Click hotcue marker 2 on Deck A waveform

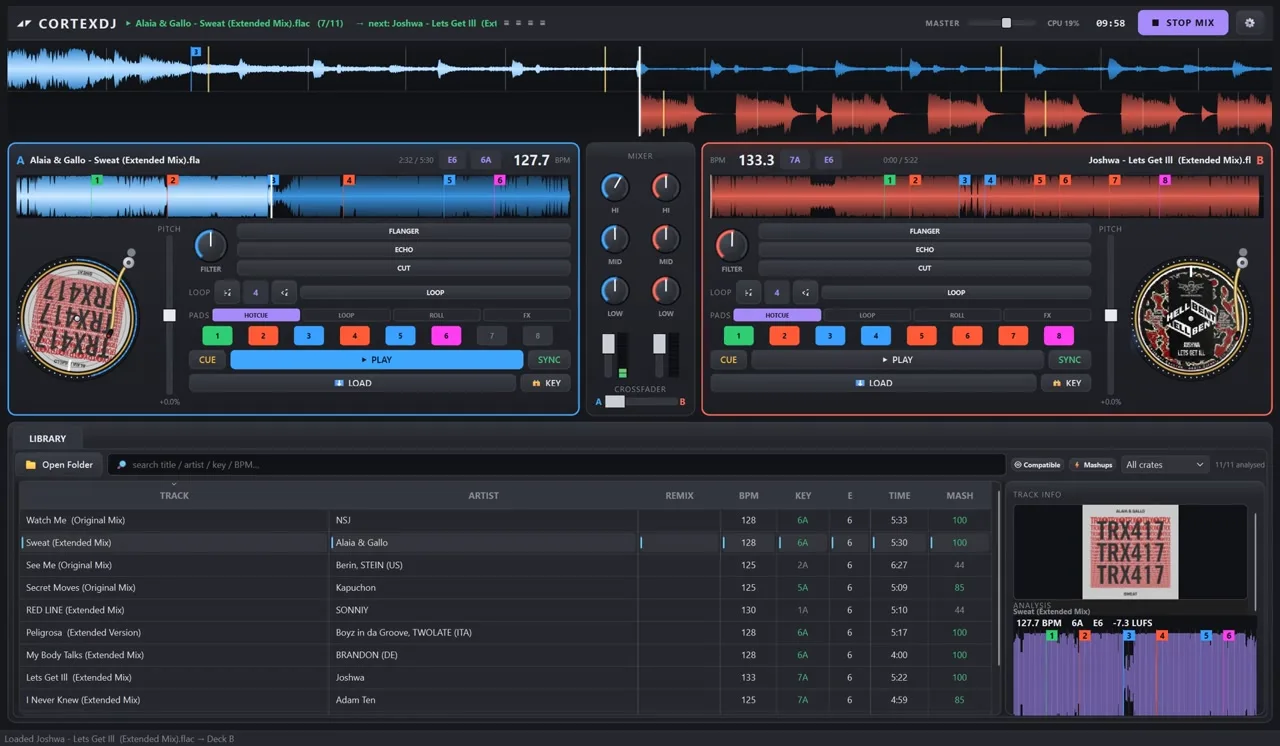tap(173, 181)
